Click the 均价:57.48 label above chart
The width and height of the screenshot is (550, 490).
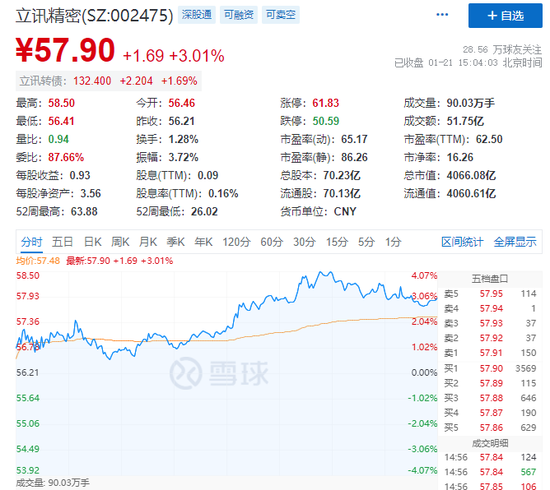(x=38, y=261)
